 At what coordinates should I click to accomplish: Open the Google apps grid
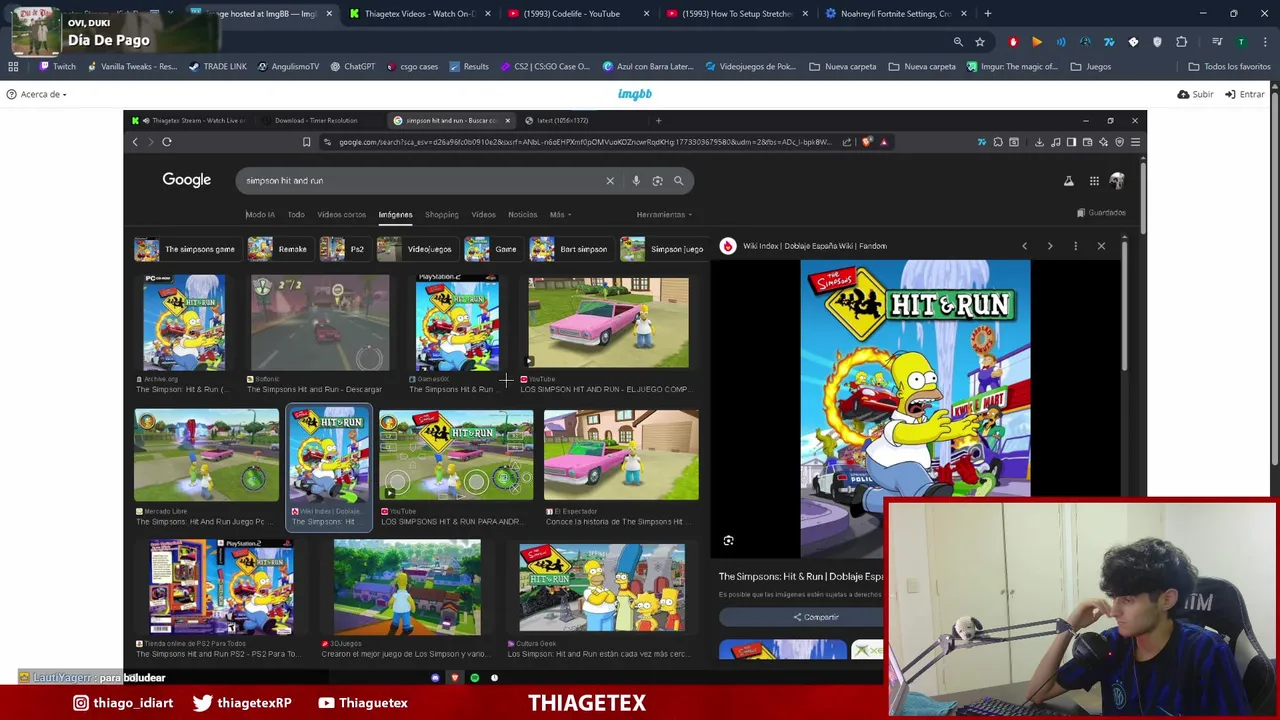point(1094,181)
